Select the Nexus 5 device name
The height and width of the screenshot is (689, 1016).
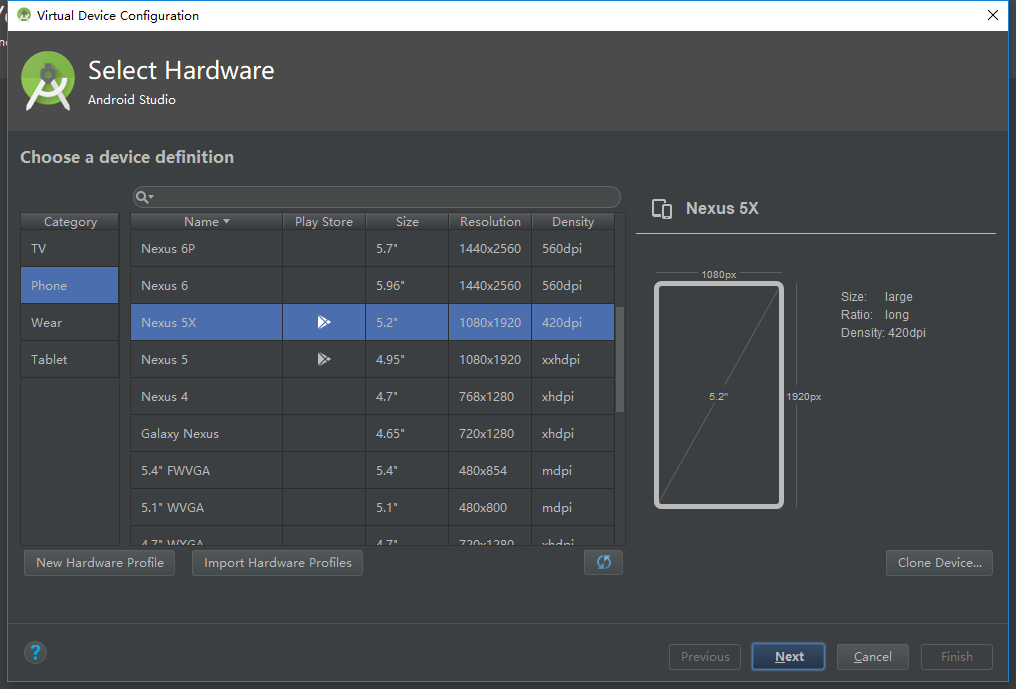[x=165, y=359]
